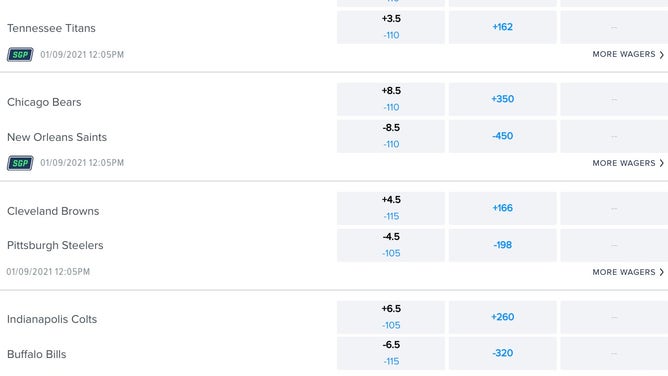This screenshot has width=668, height=376.
Task: Pick Buffalo Bills -320 moneyline
Action: tap(503, 353)
